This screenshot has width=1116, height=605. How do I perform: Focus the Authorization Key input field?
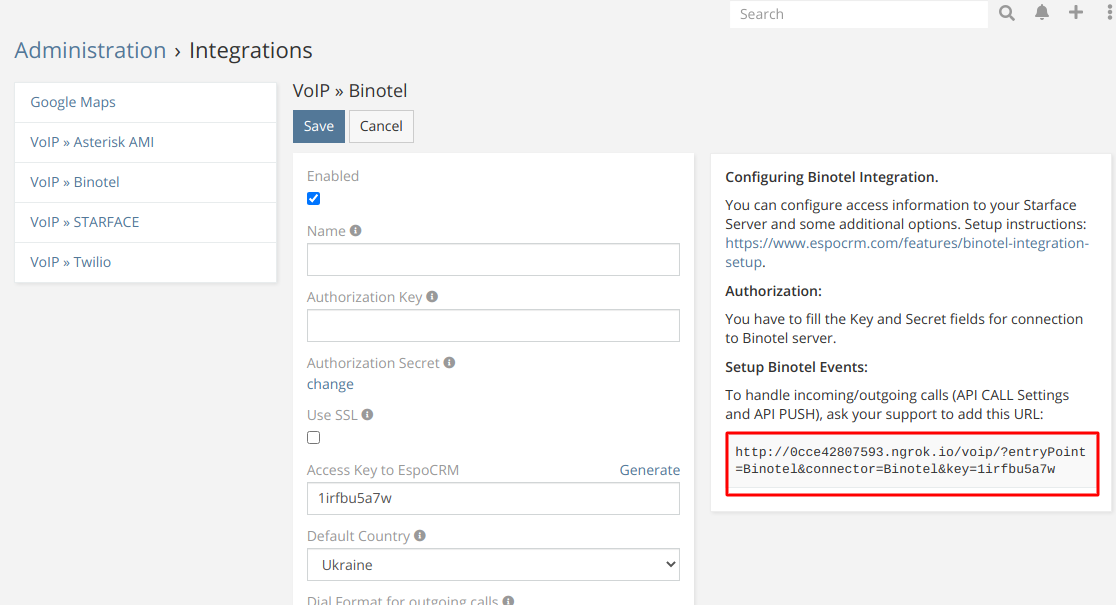(493, 325)
